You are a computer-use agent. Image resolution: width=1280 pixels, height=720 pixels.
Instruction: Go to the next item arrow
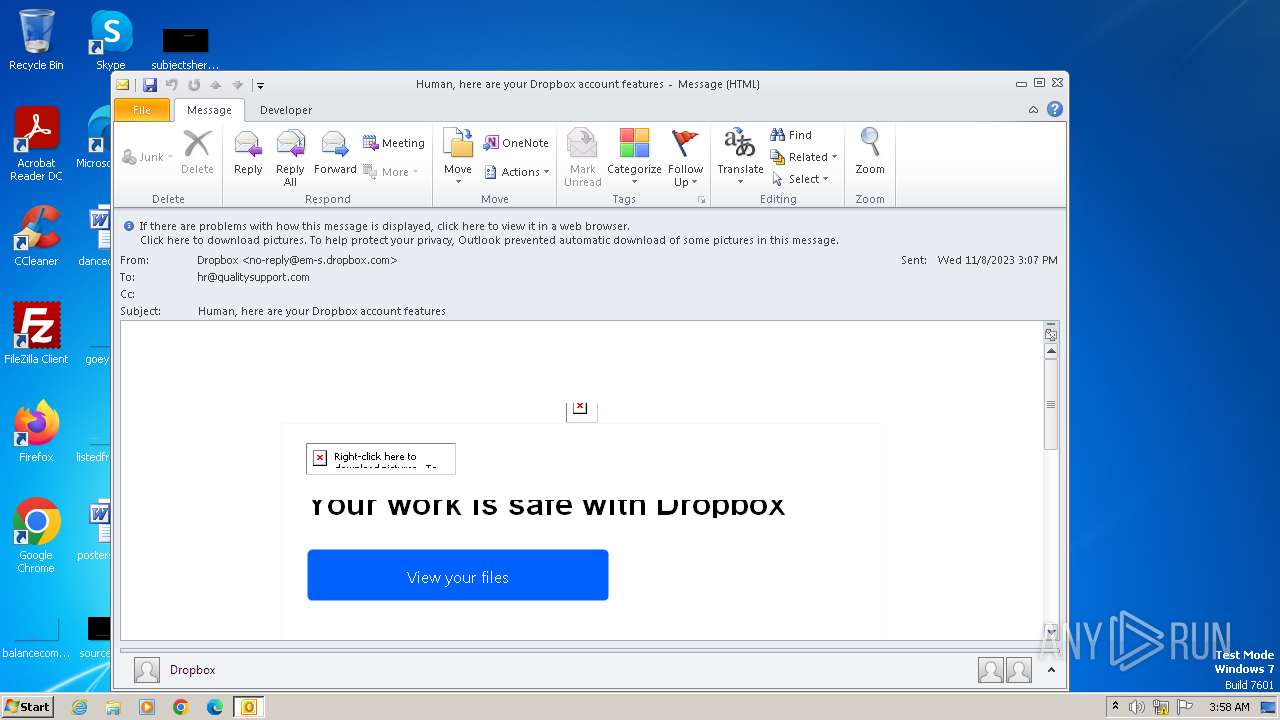pos(237,85)
